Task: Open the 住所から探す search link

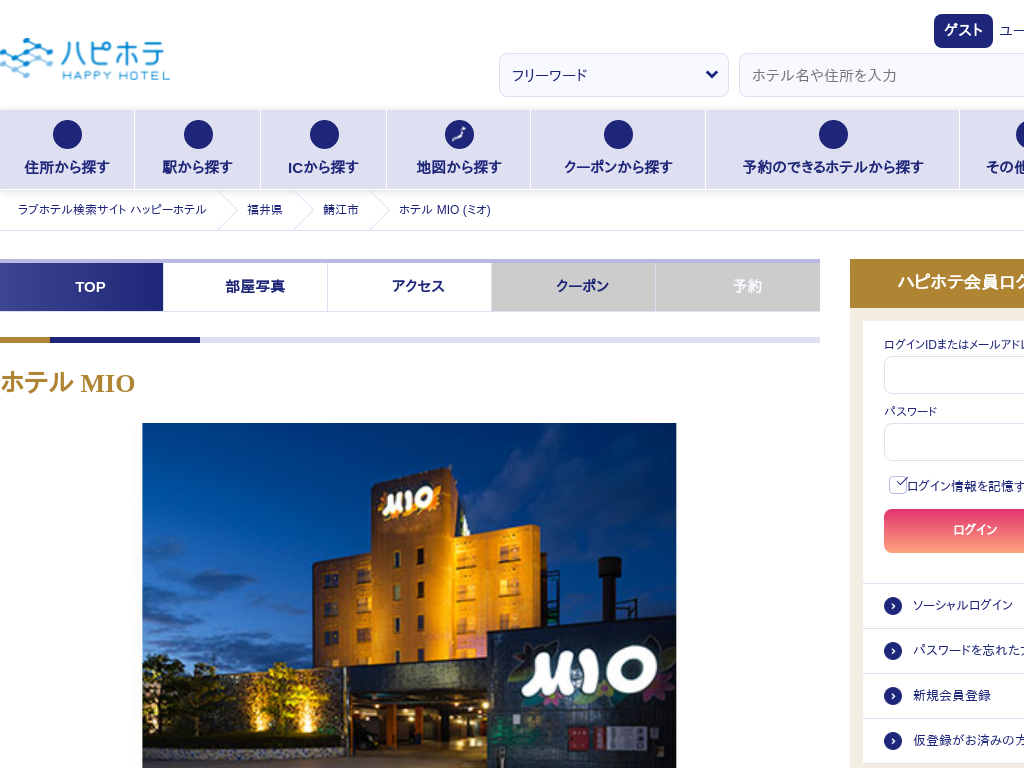Action: (67, 150)
